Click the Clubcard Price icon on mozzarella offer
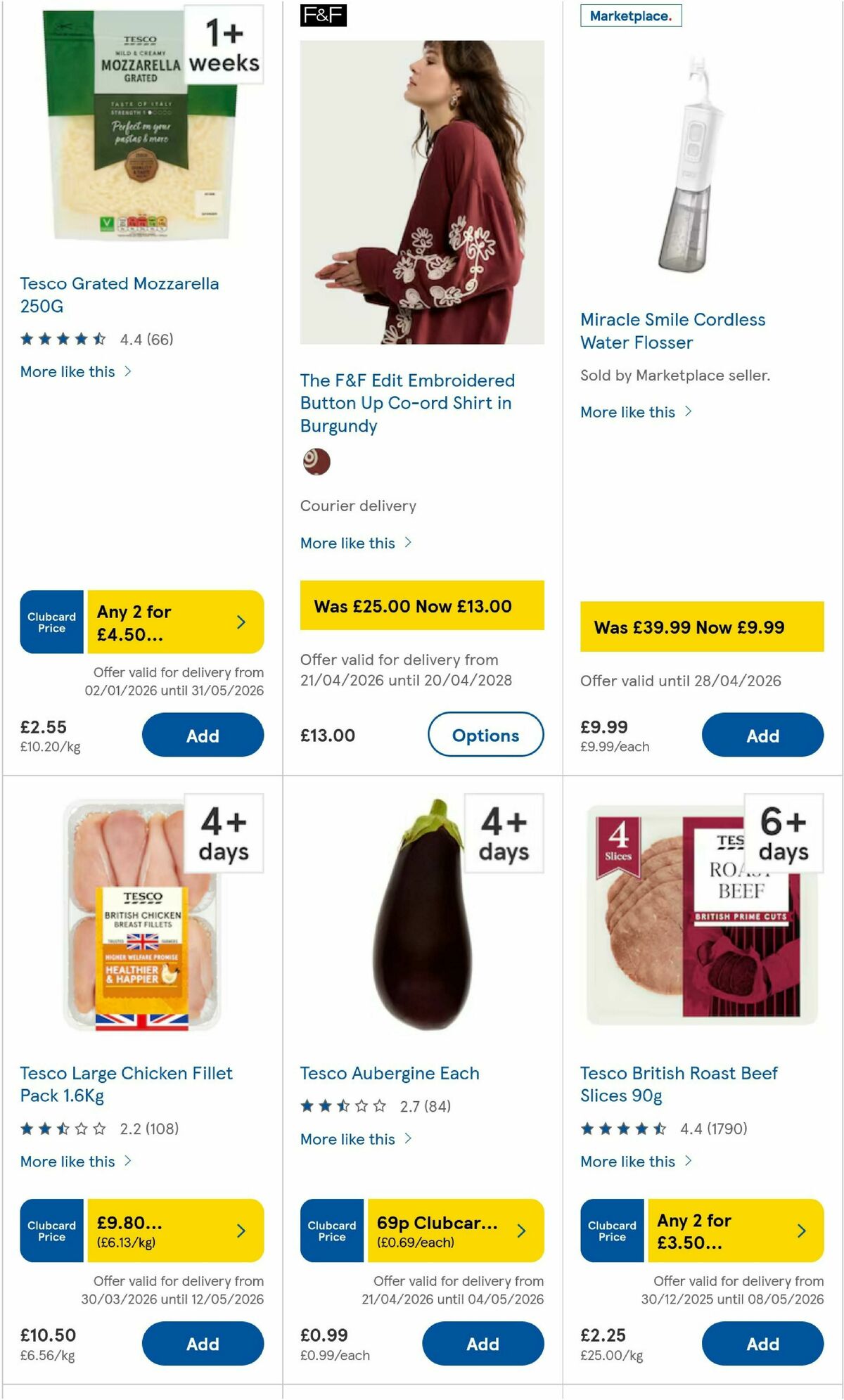The height and width of the screenshot is (1400, 844). (51, 622)
